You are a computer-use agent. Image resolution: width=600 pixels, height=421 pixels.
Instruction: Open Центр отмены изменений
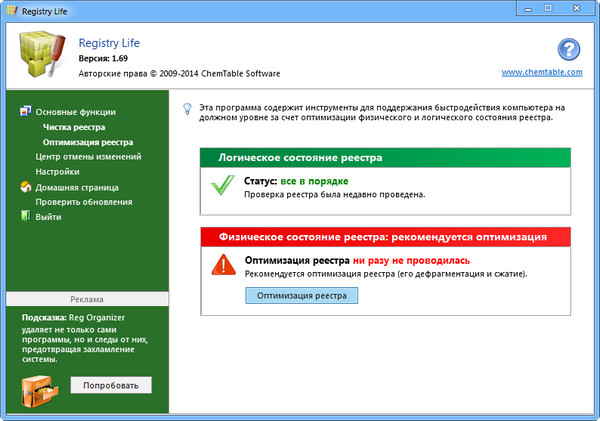coord(88,157)
